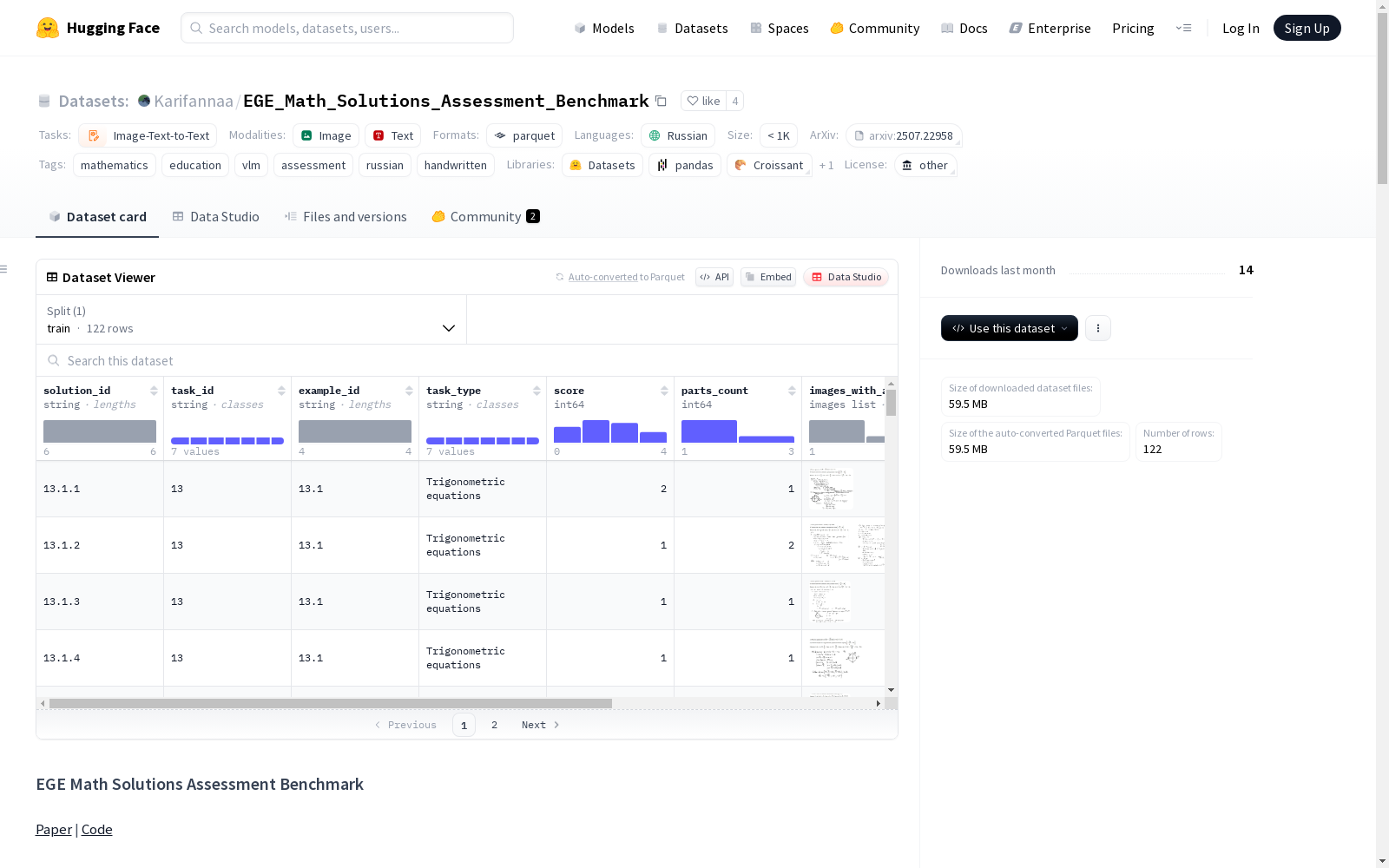The image size is (1389, 868).
Task: Click the handwritten tag
Action: (456, 165)
